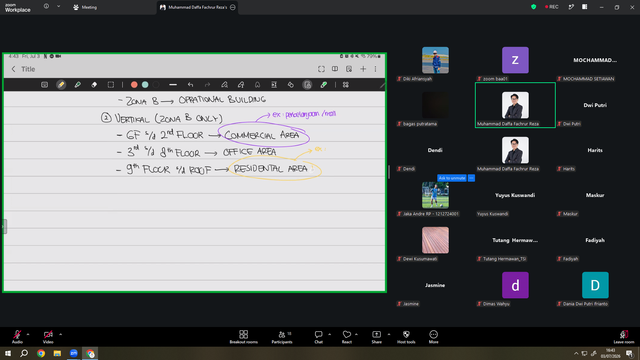This screenshot has width=640, height=360.
Task: Click Leave room button
Action: 624,337
